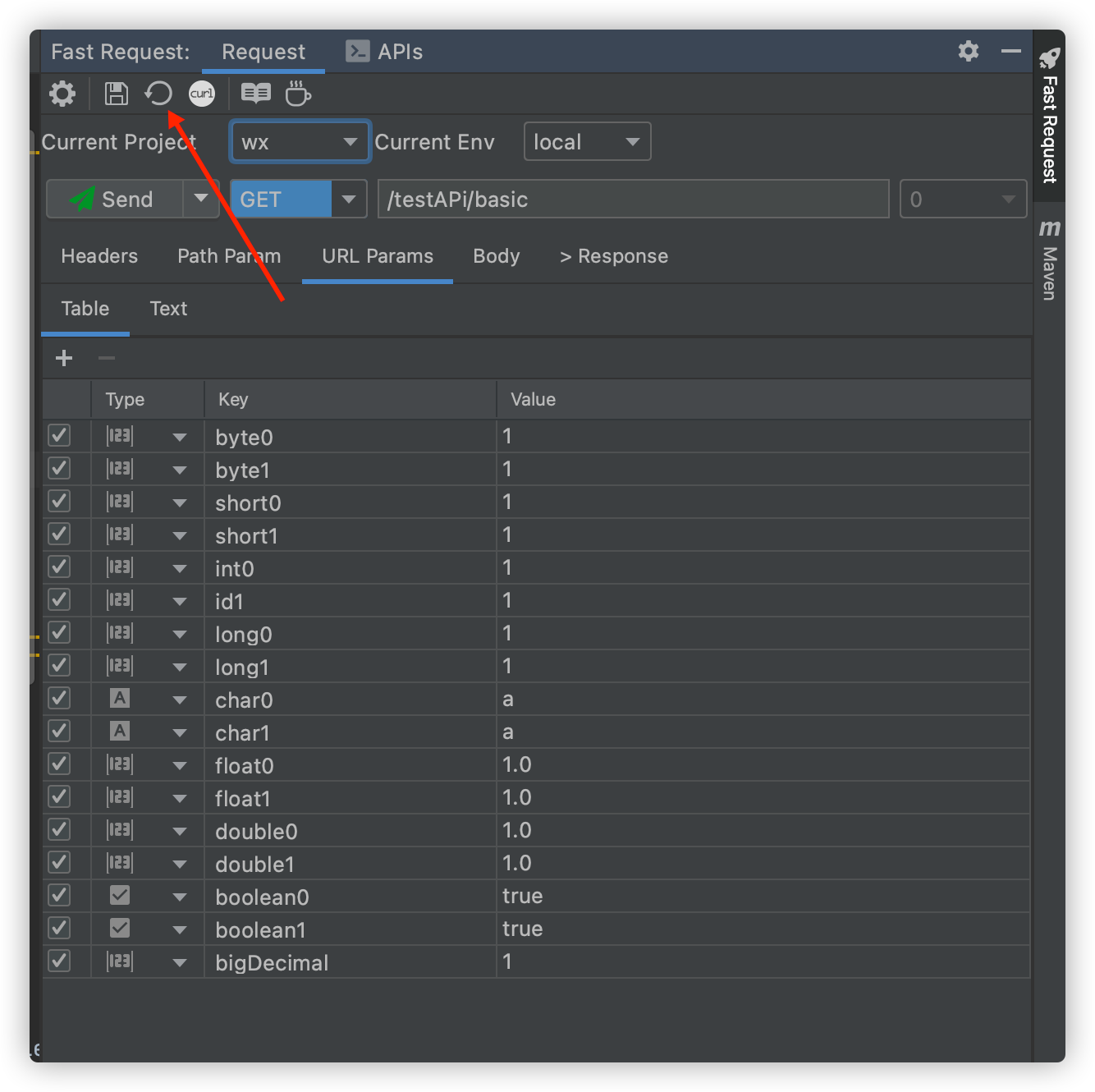Screen dimensions: 1095x1092
Task: Switch to the Headers tab
Action: tap(99, 256)
